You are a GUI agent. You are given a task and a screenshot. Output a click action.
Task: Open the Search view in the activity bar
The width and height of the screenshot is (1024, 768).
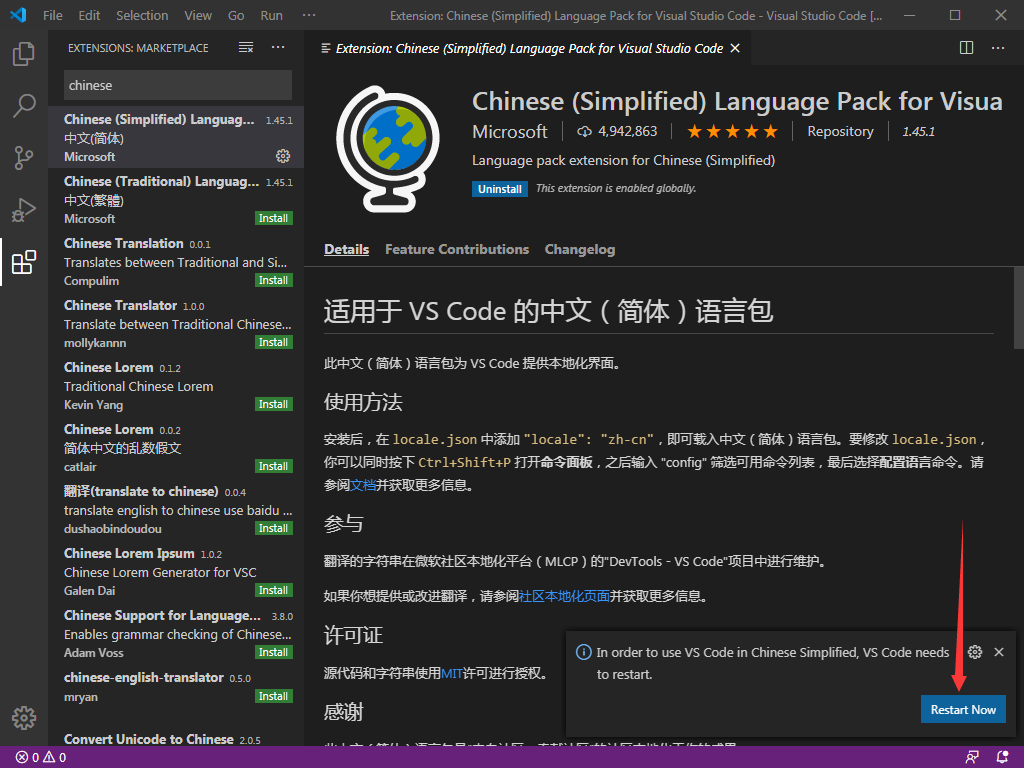click(x=23, y=106)
